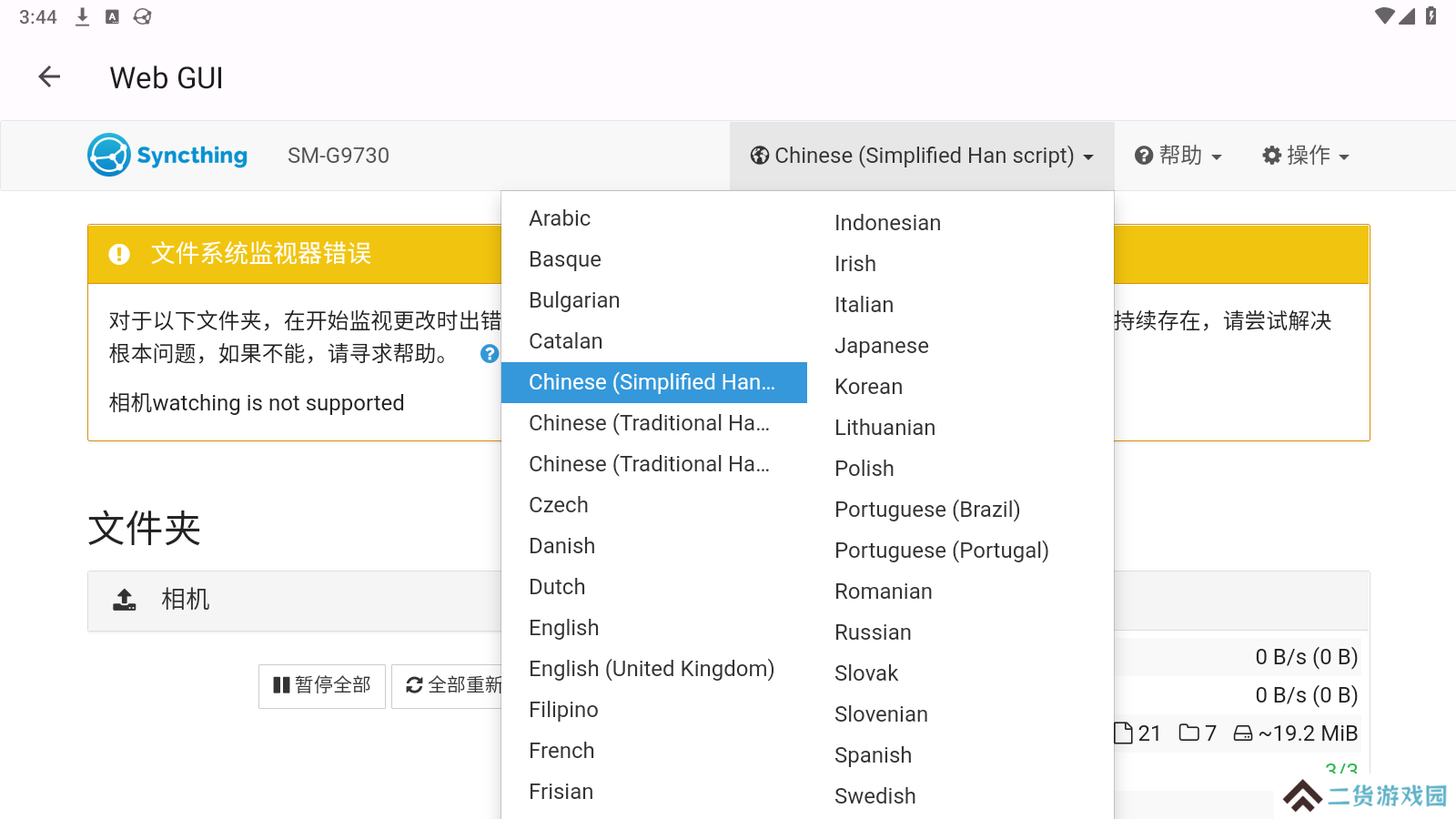This screenshot has width=1456, height=819.
Task: Click the warning icon in the yellow banner
Action: coord(119,254)
